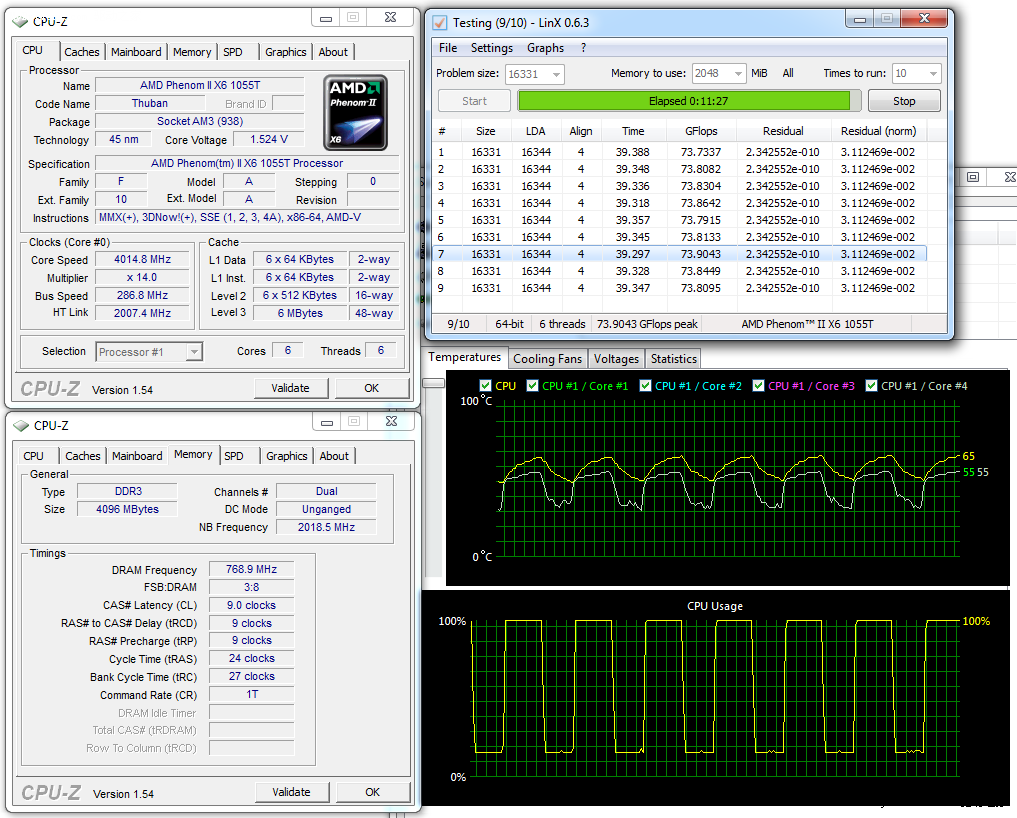Open the Graphs menu in LinX
Viewport: 1017px width, 818px height.
(x=545, y=48)
